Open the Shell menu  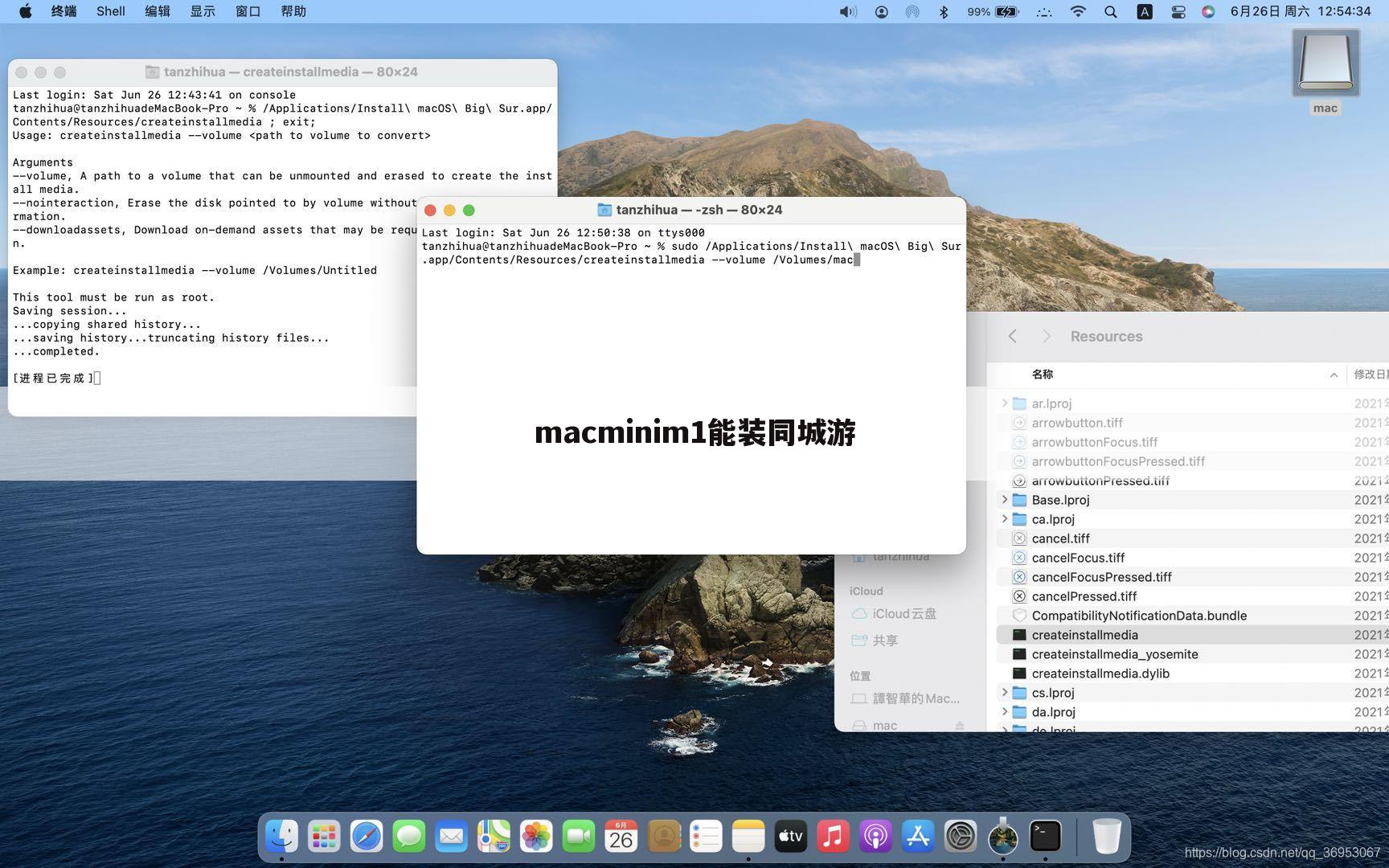pyautogui.click(x=111, y=11)
